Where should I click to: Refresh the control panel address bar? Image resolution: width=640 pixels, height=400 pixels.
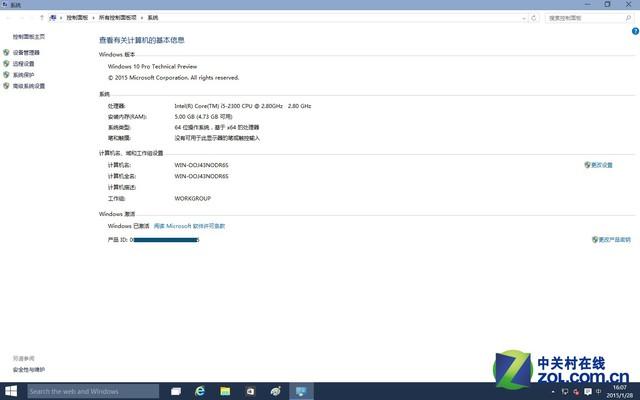pos(533,18)
